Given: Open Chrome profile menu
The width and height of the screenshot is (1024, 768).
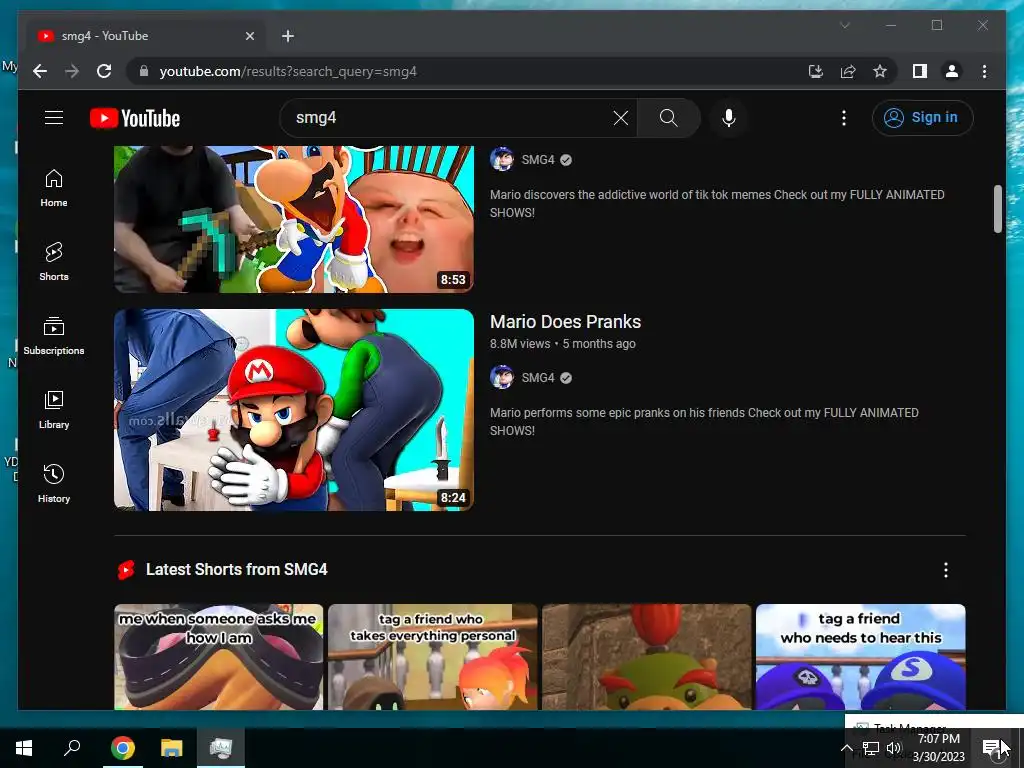Looking at the screenshot, I should click(952, 71).
